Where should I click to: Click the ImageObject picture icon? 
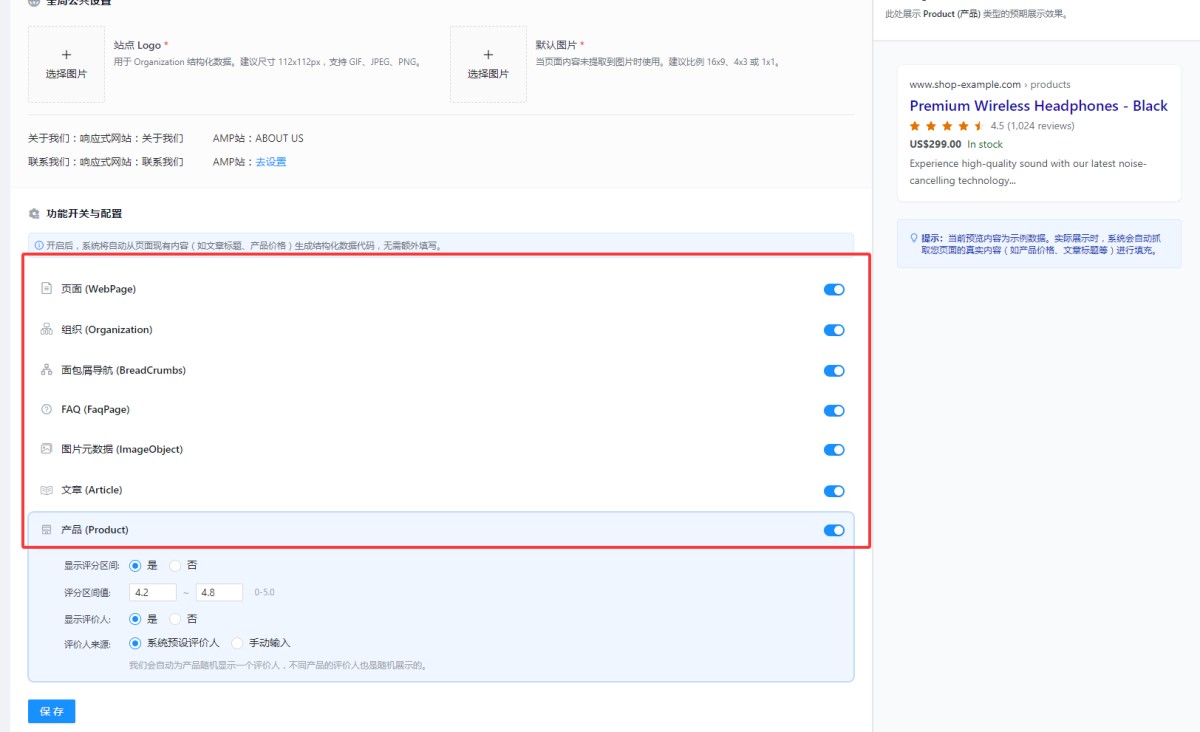point(46,449)
